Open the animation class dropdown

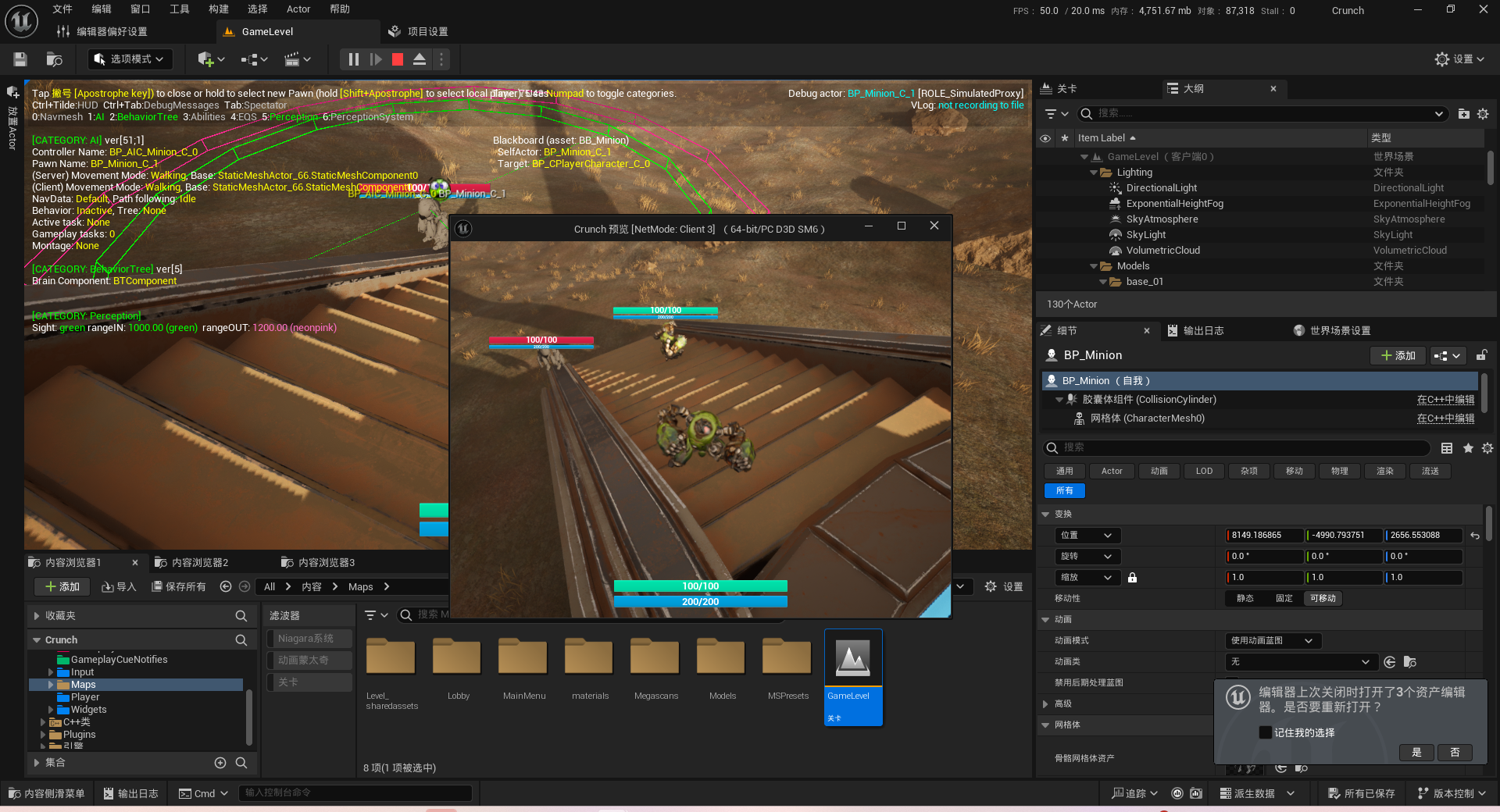click(1300, 662)
